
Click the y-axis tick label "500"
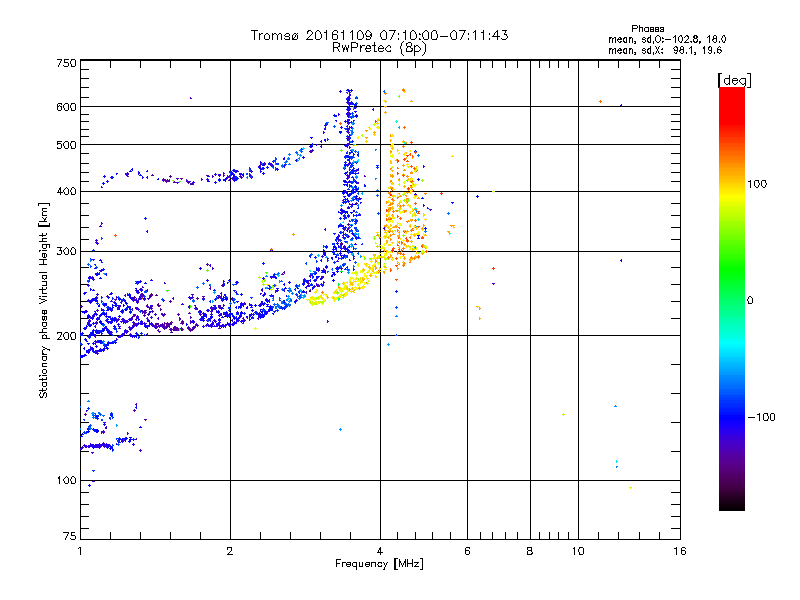(66, 145)
